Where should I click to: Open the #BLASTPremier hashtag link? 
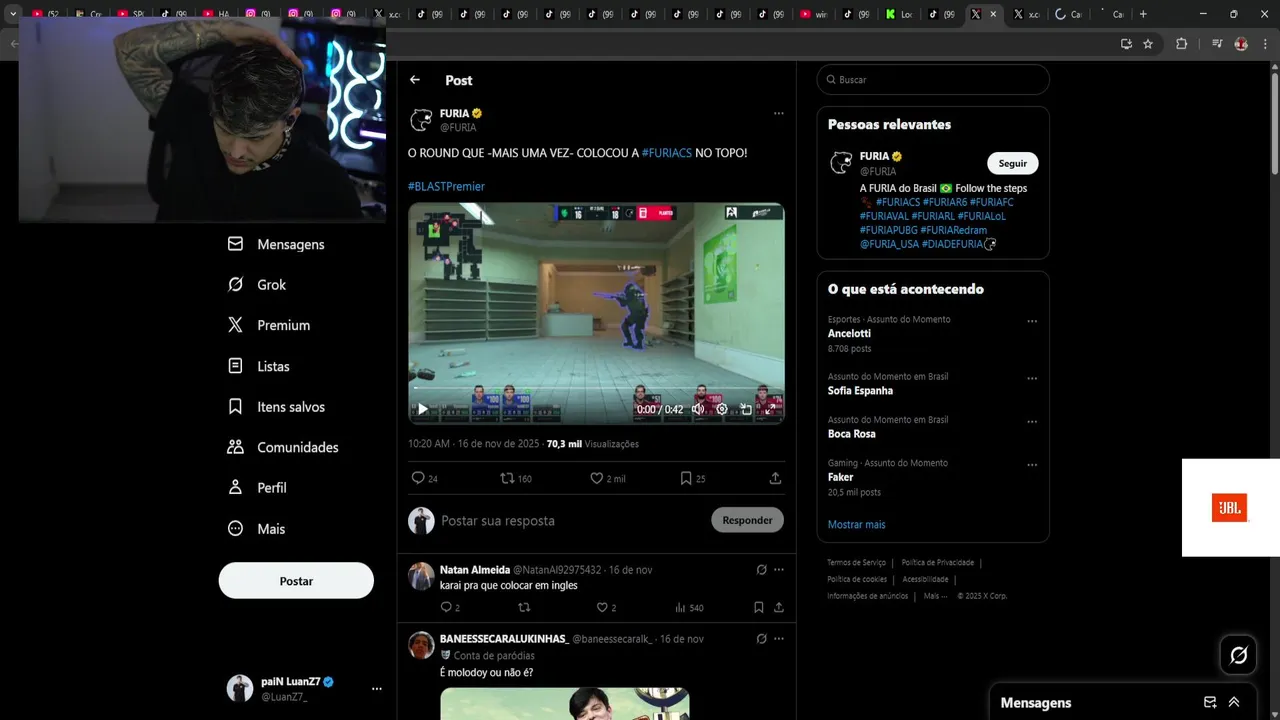tap(446, 186)
